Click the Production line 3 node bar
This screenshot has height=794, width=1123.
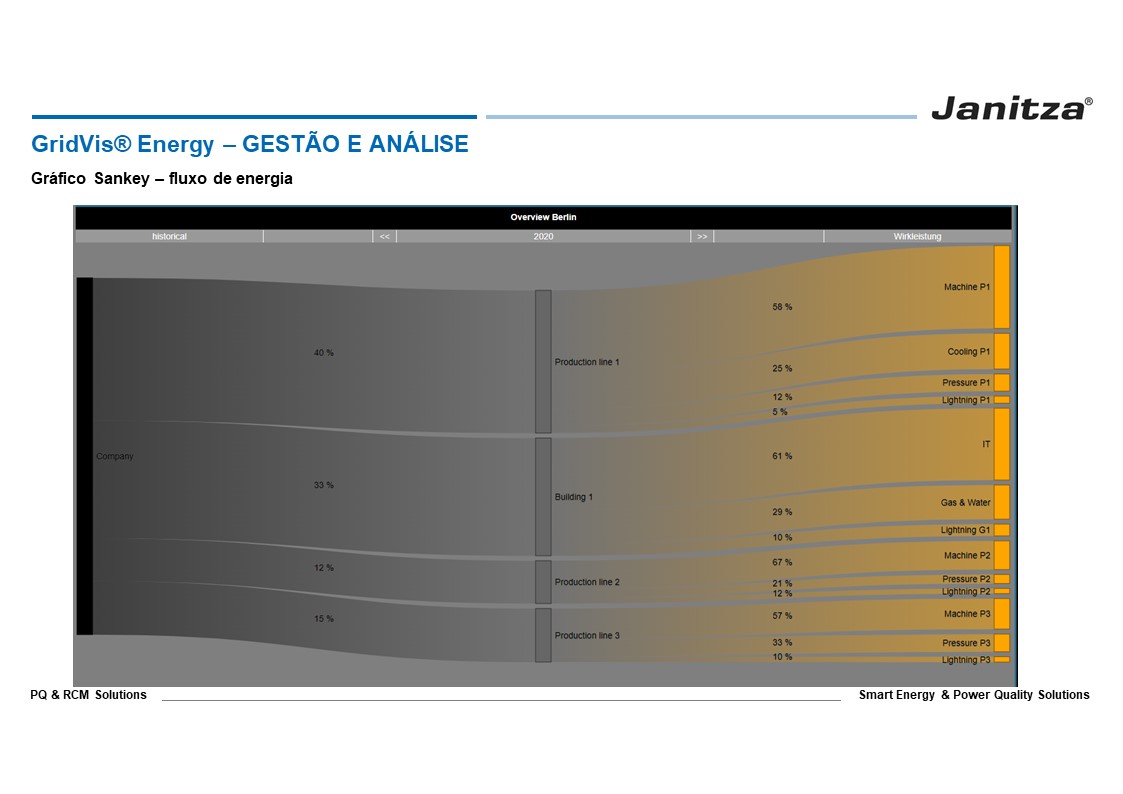pos(543,635)
